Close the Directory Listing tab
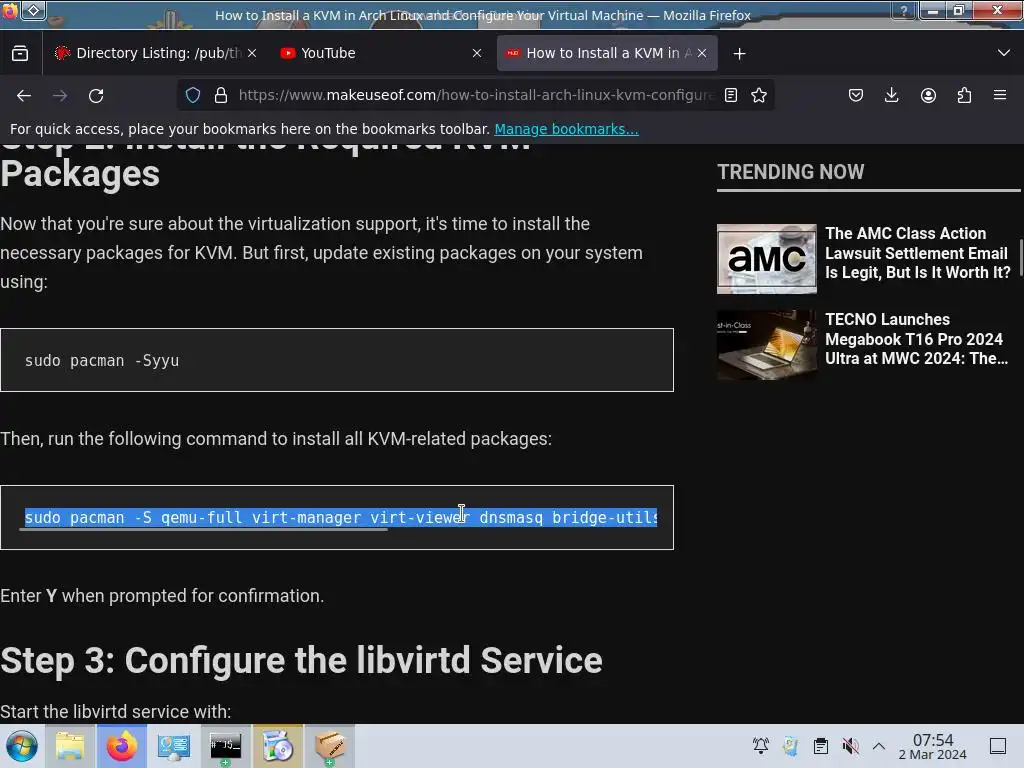 (252, 53)
